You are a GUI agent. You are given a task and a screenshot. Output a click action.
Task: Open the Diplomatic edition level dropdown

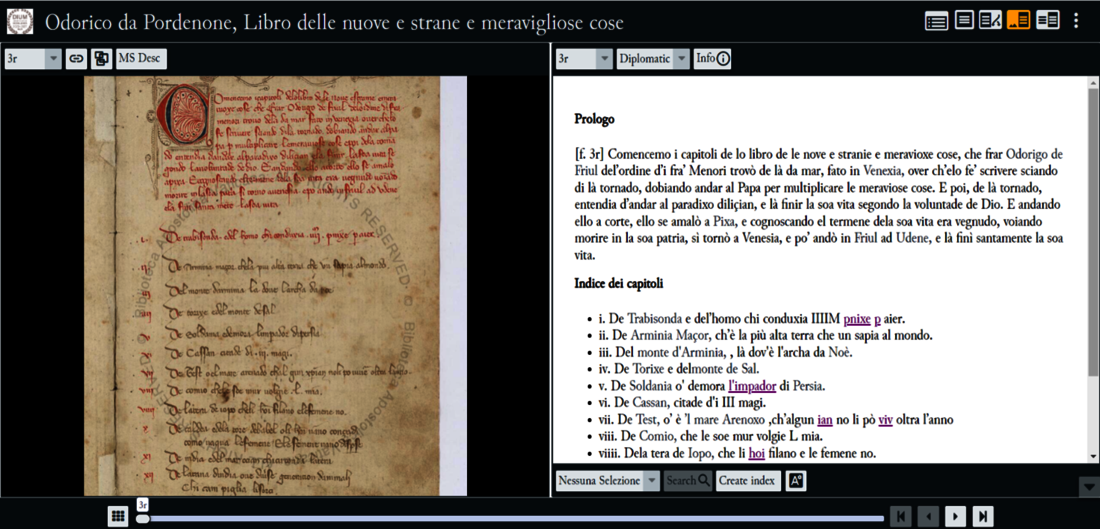pyautogui.click(x=653, y=59)
